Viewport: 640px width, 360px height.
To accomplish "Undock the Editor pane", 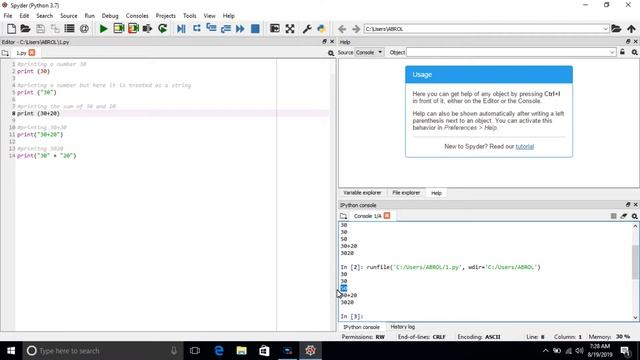I will click(x=324, y=42).
